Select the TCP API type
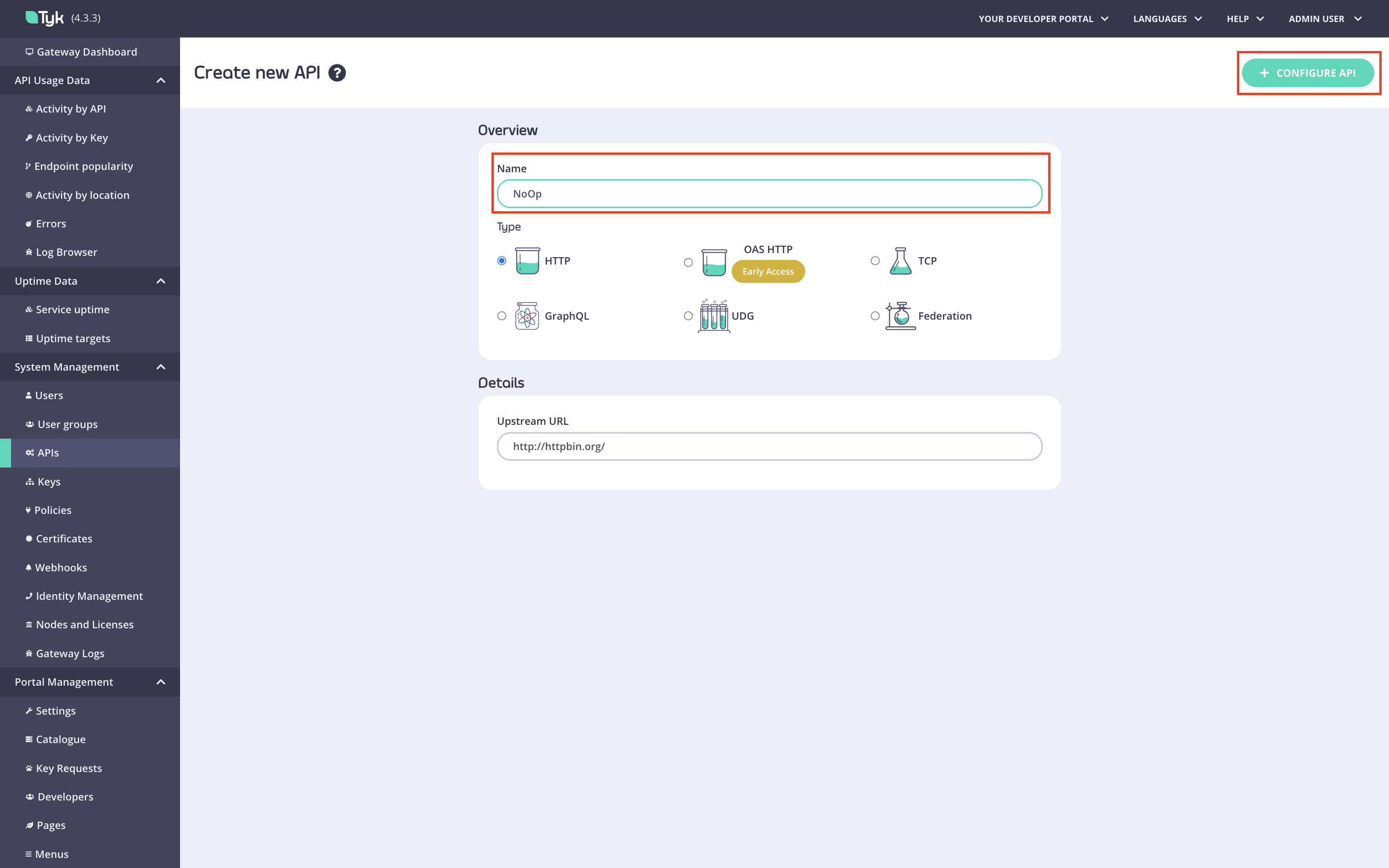1389x868 pixels. pyautogui.click(x=875, y=260)
